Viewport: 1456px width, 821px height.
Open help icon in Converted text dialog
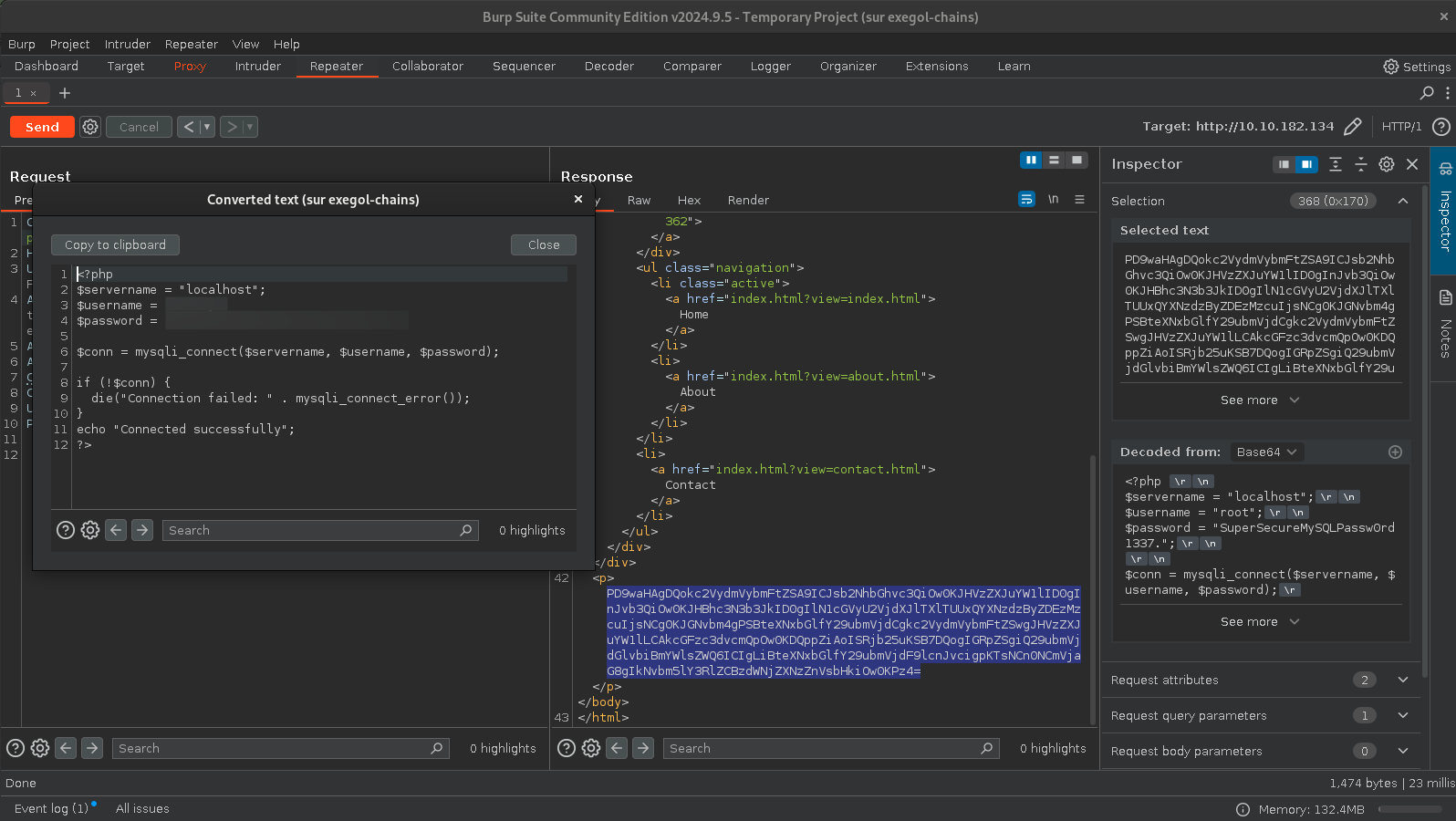(x=66, y=530)
